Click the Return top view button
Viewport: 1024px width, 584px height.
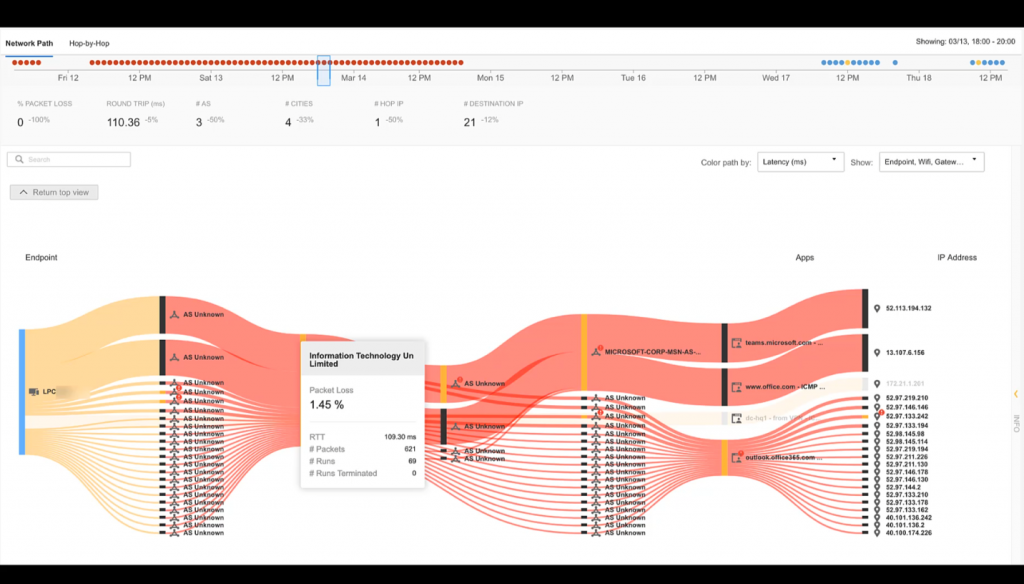(x=54, y=192)
